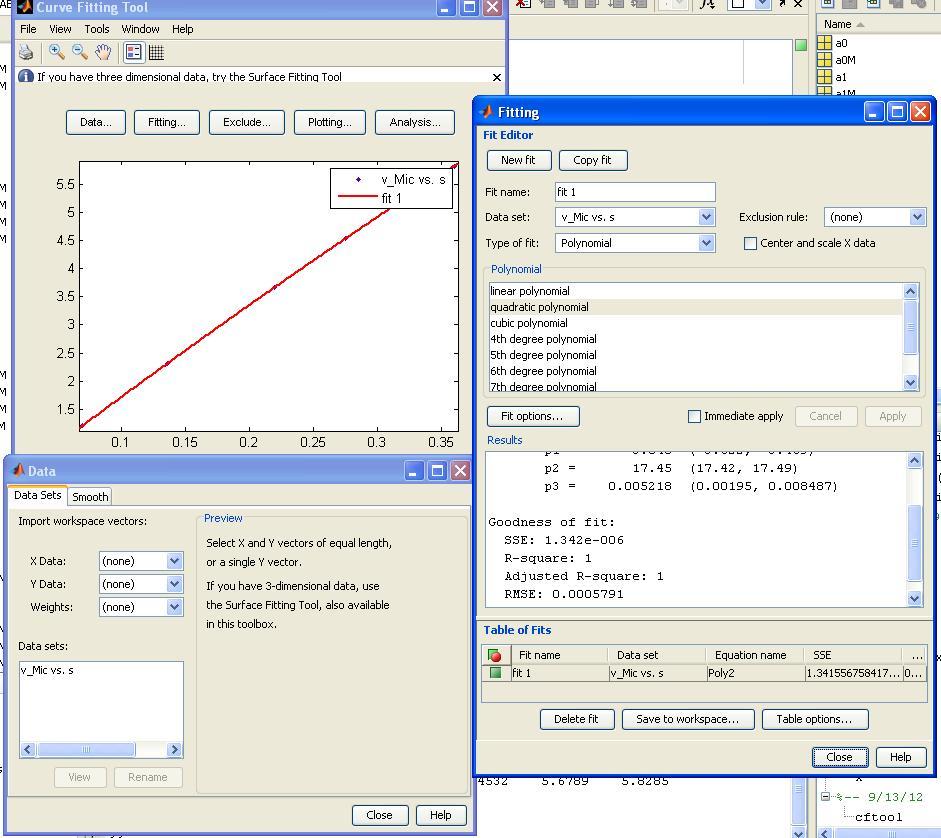Enable the Immediate apply checkbox

[694, 416]
